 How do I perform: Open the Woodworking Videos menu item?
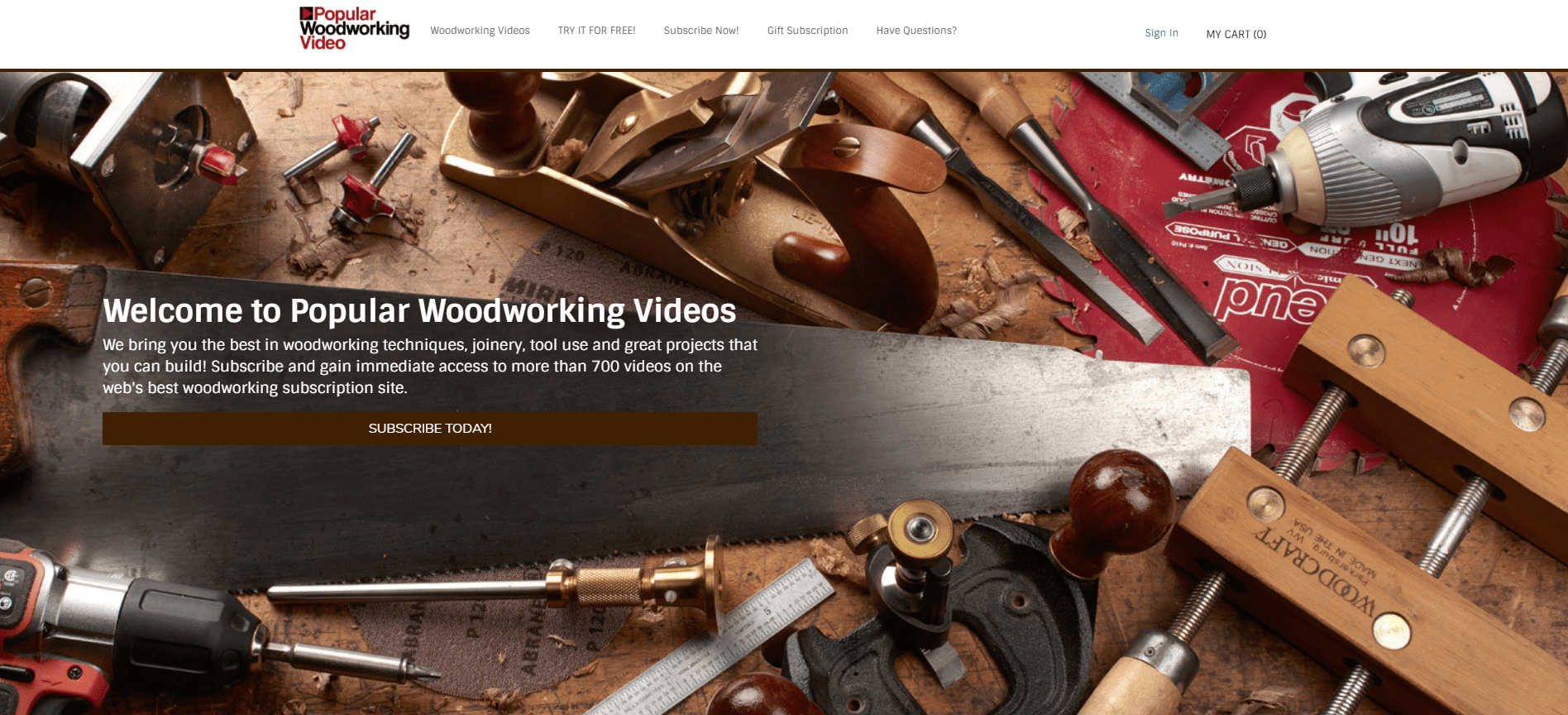(480, 31)
